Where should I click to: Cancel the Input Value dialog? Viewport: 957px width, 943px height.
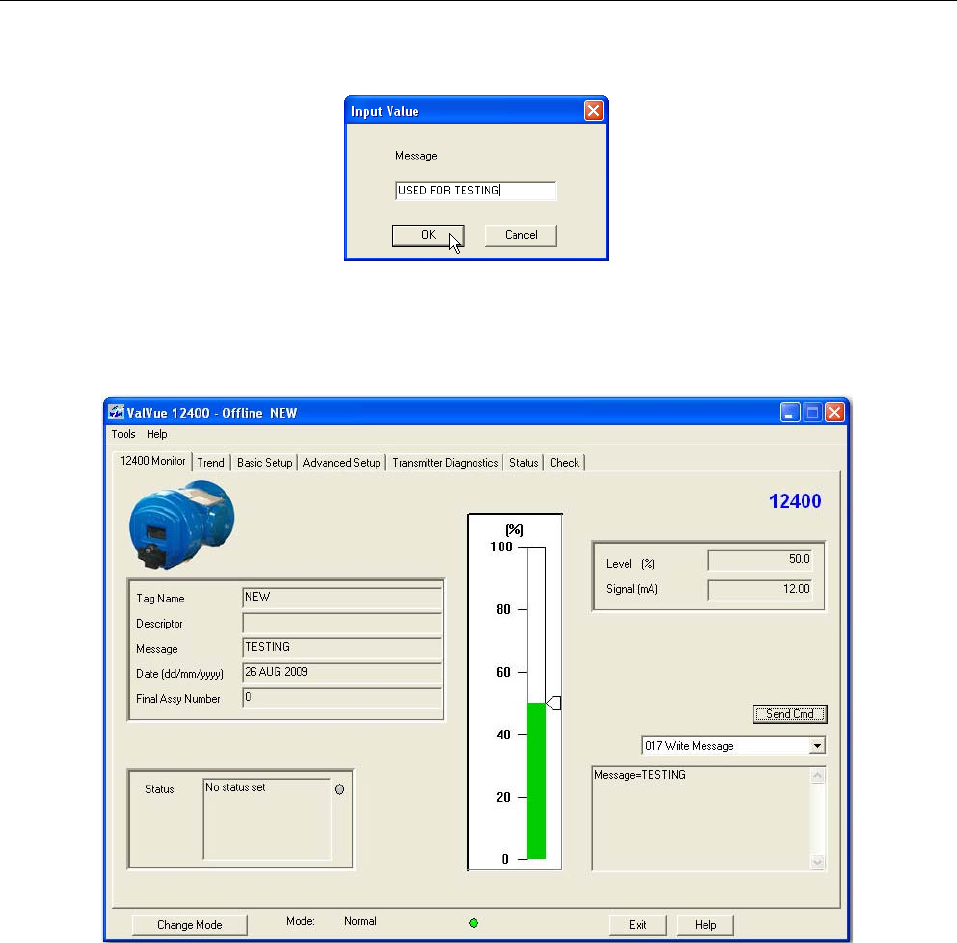521,236
